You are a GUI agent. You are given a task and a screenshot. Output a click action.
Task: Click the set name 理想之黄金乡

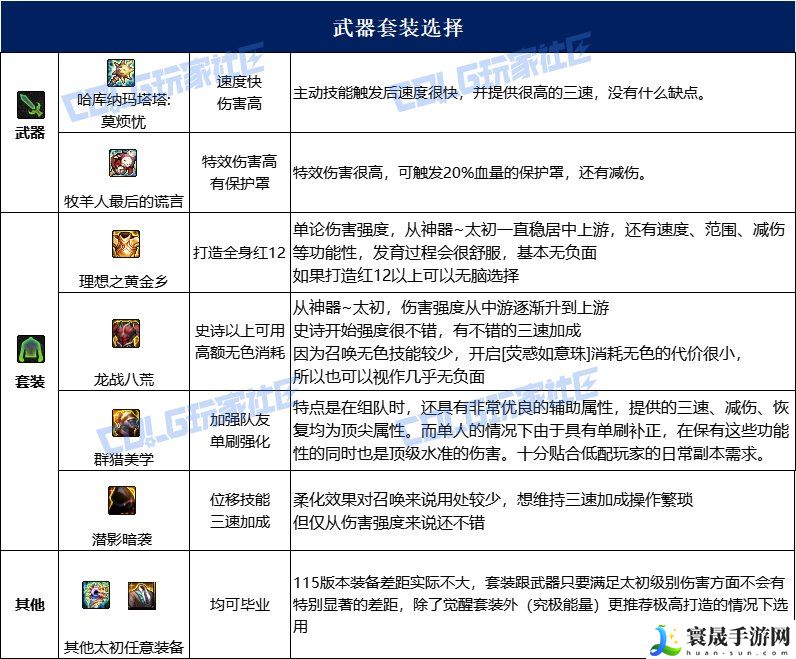coord(123,281)
